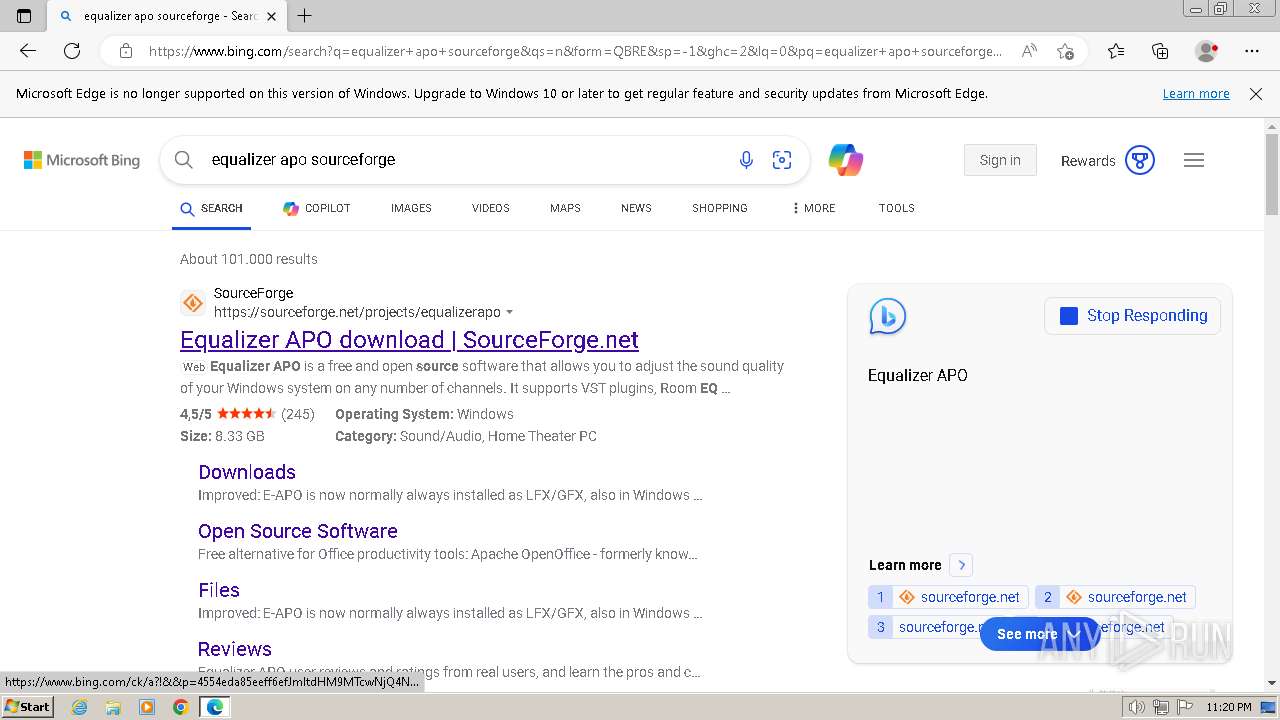Click the Stop Responding button
Screen dimensions: 1280x720
[x=1132, y=316]
